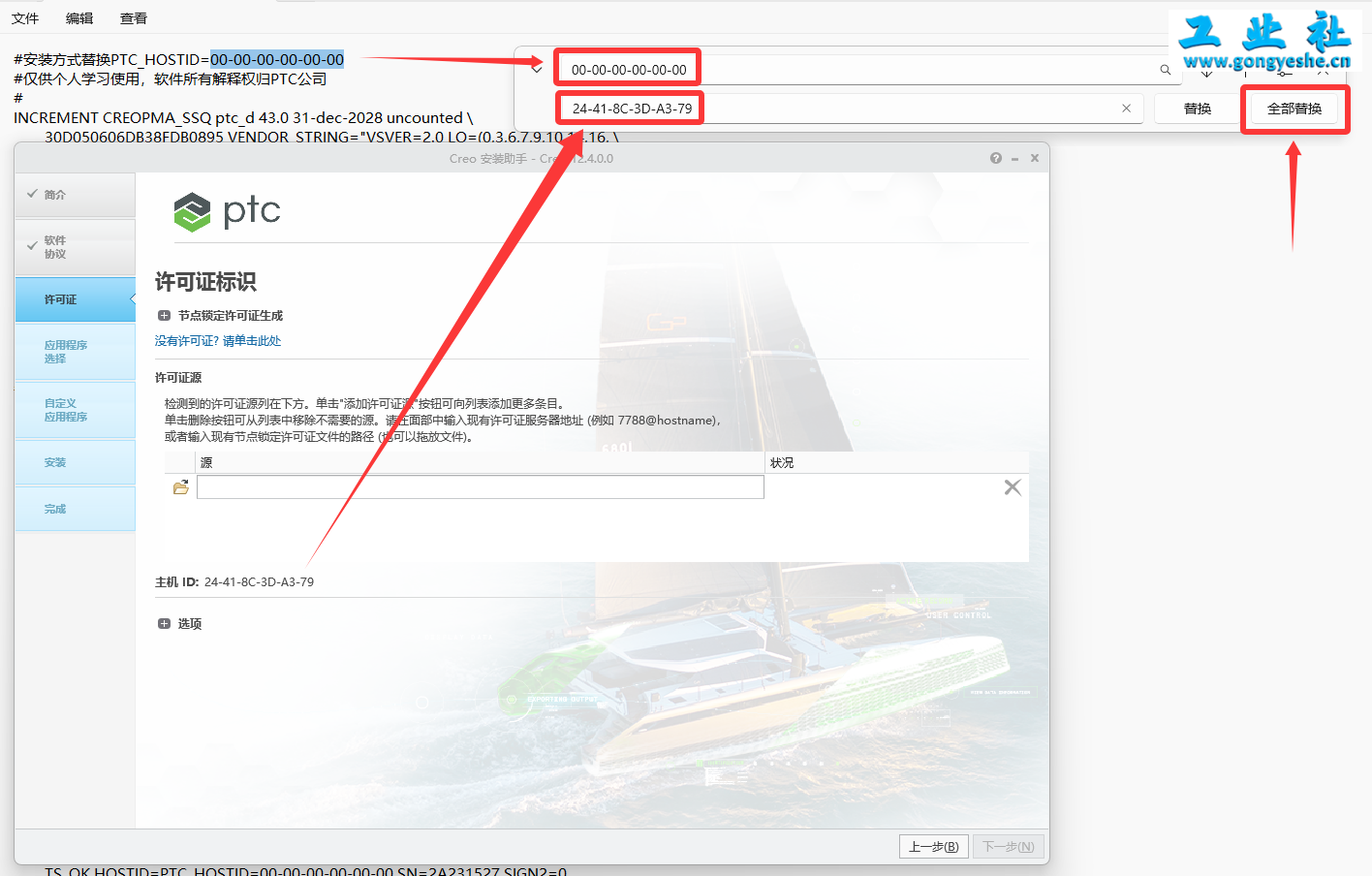
Task: Expand the 选项 section
Action: [x=164, y=624]
